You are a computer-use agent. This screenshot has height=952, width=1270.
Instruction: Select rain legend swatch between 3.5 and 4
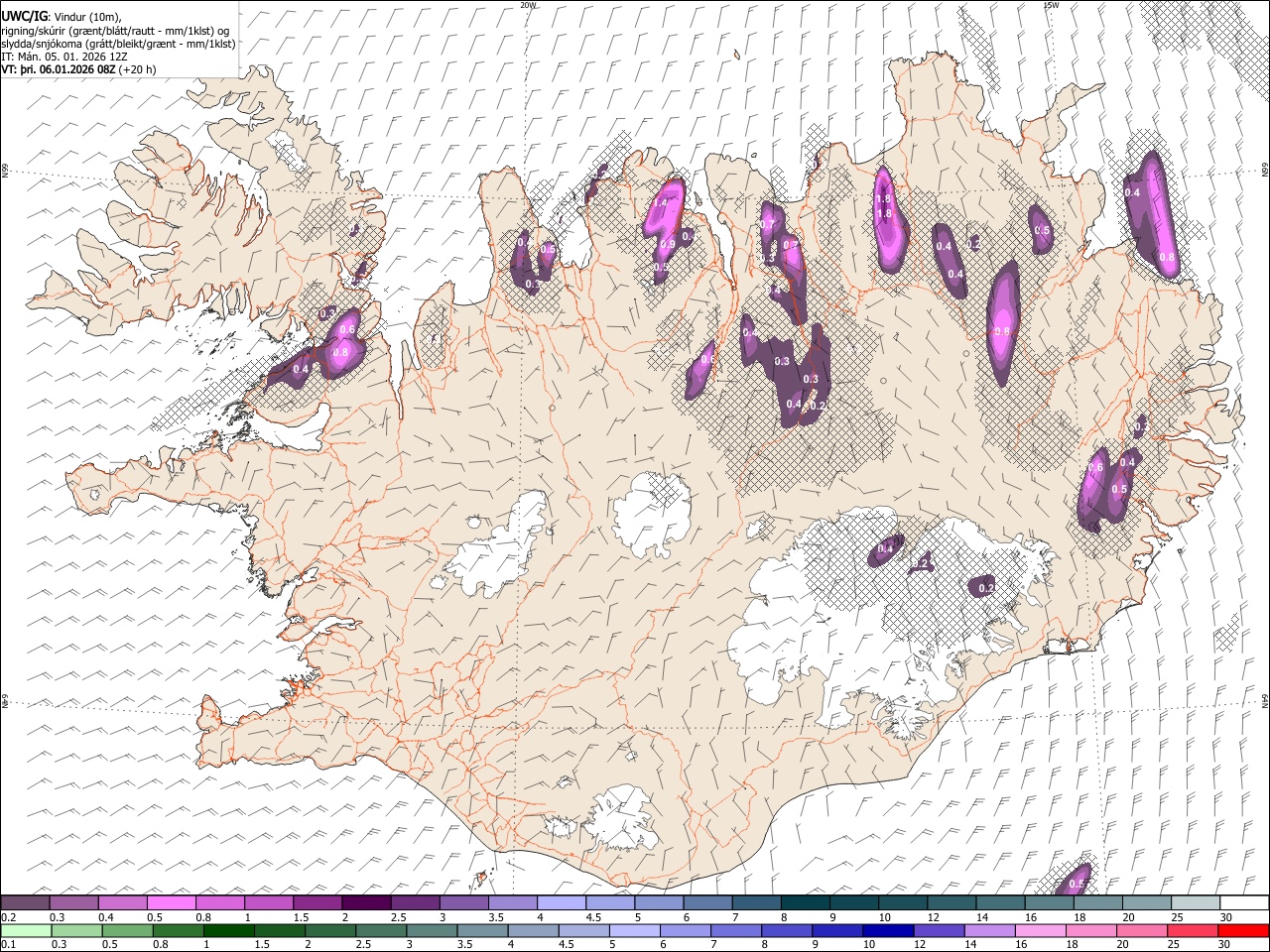click(482, 930)
